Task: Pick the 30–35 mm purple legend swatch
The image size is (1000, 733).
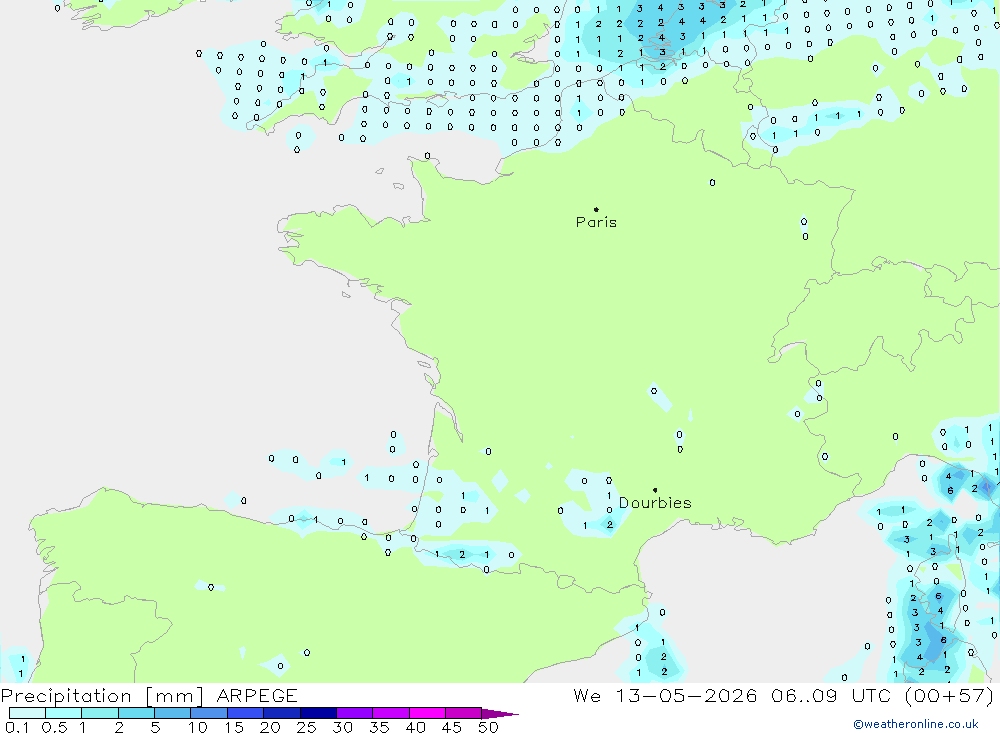Action: pos(355,713)
